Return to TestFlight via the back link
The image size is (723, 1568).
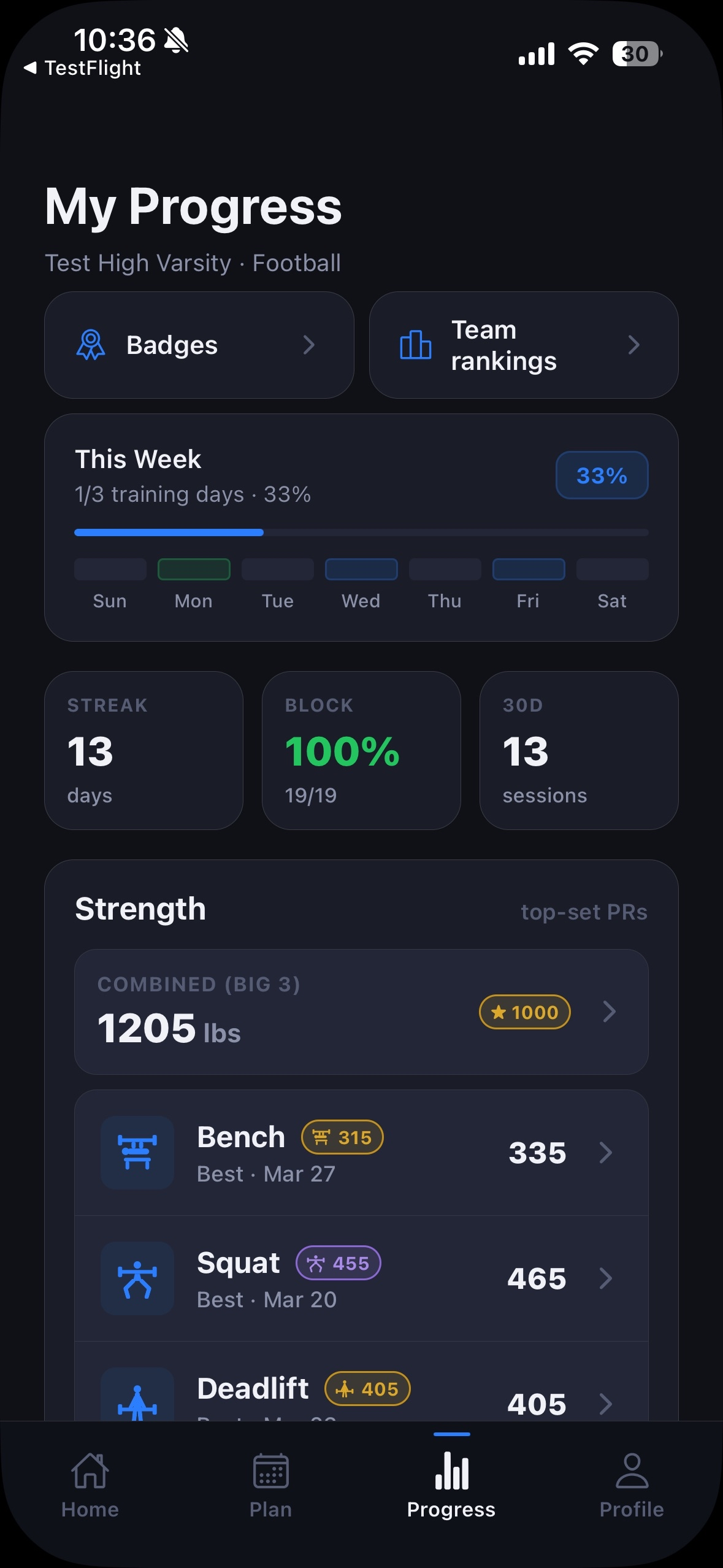[82, 67]
